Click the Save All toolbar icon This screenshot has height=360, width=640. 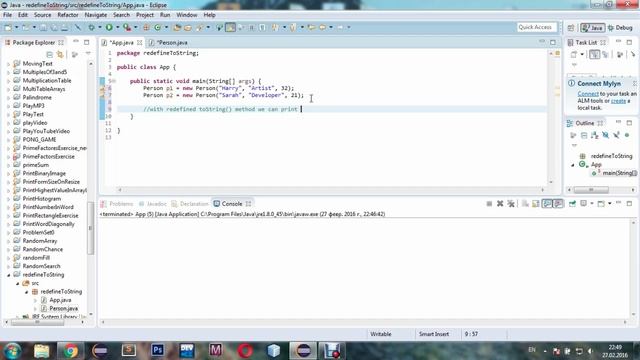53,27
